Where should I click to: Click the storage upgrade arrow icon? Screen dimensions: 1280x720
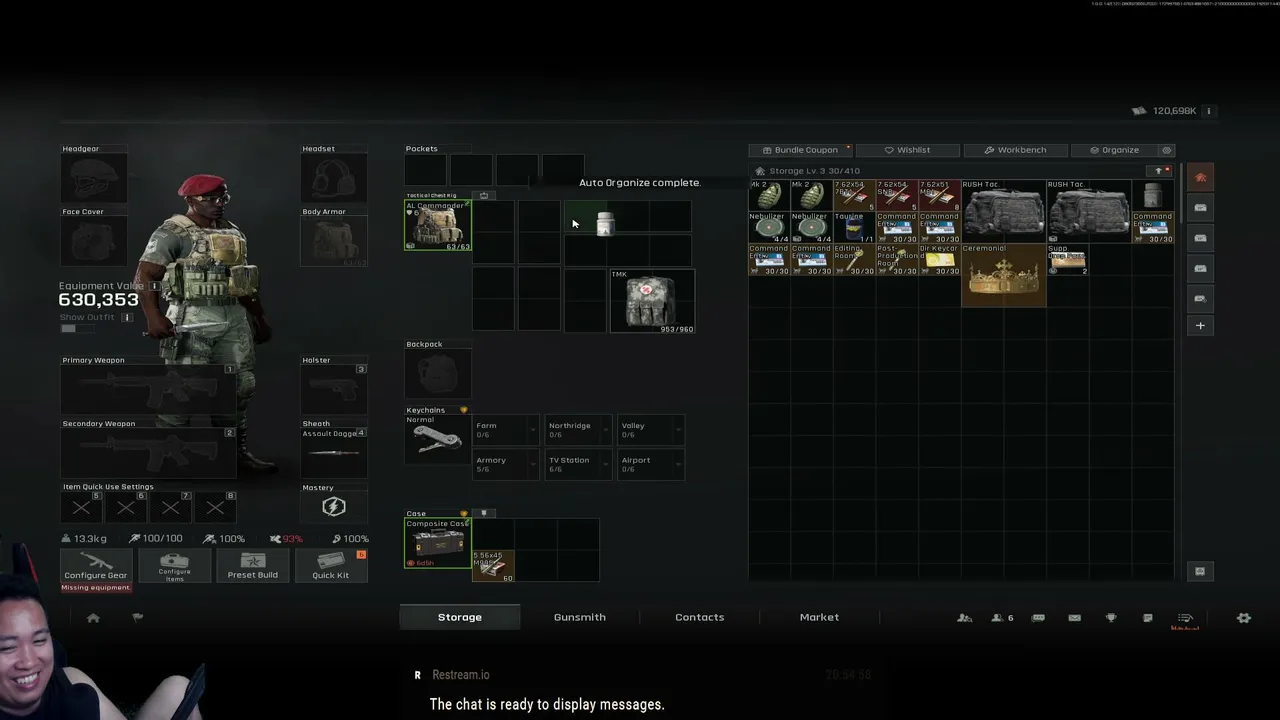click(1159, 171)
